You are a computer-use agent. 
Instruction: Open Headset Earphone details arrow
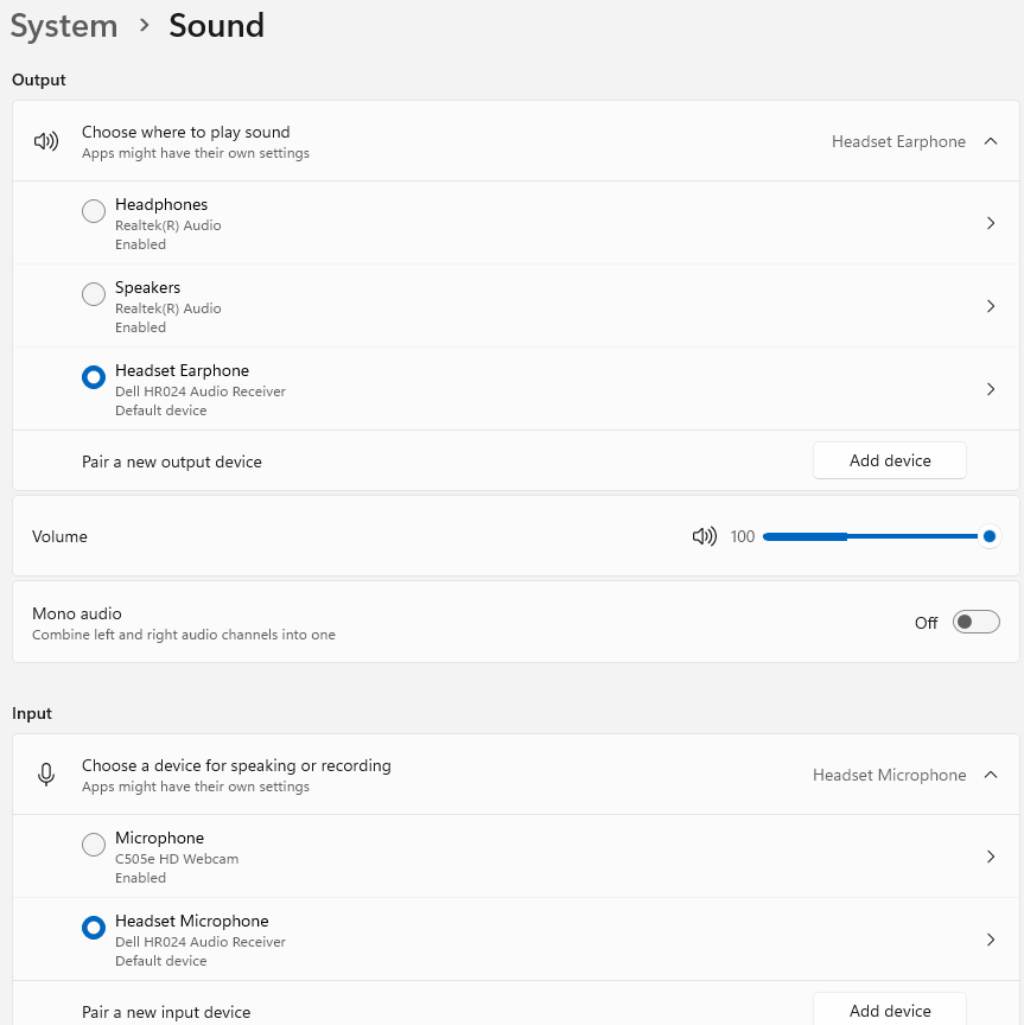click(991, 389)
